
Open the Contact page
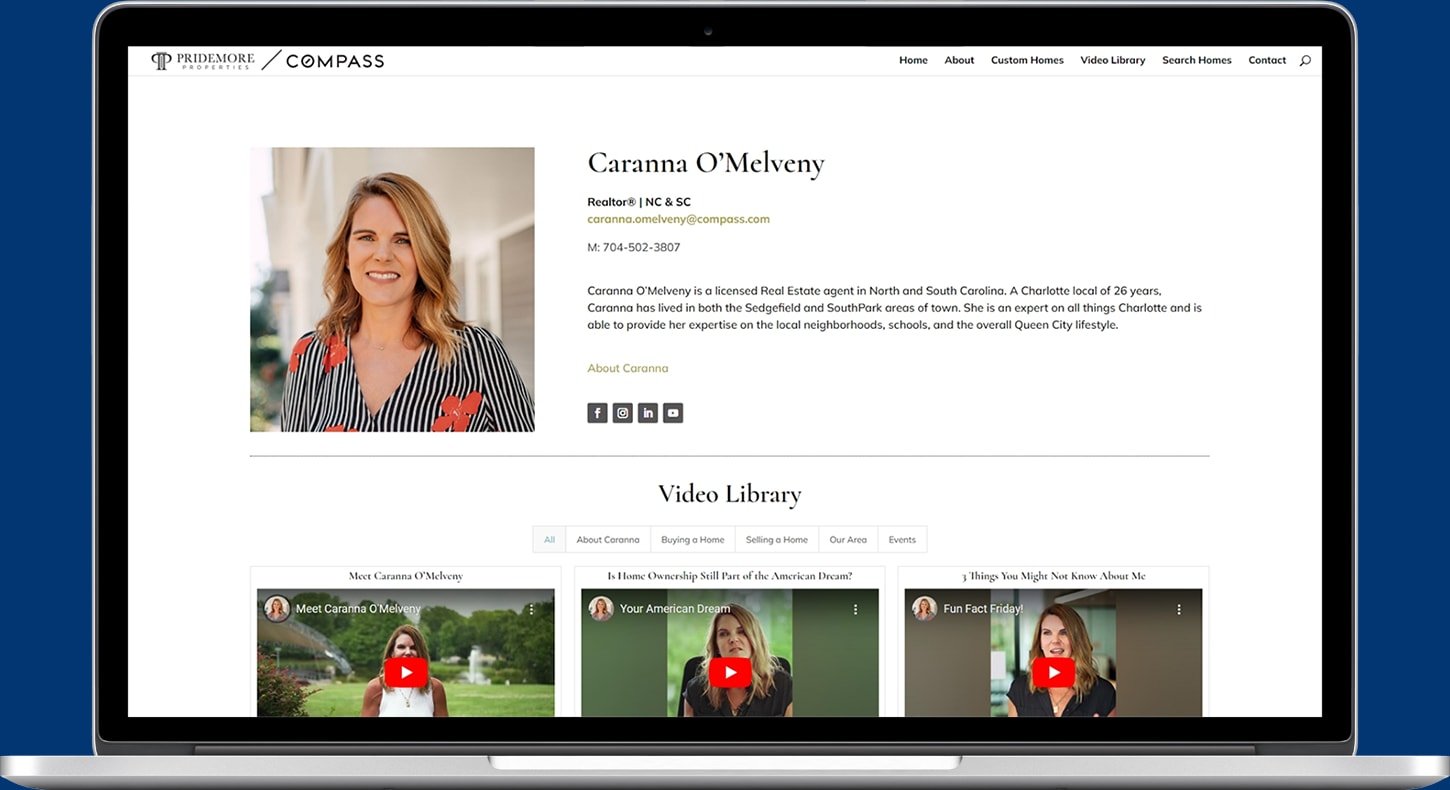(1267, 60)
